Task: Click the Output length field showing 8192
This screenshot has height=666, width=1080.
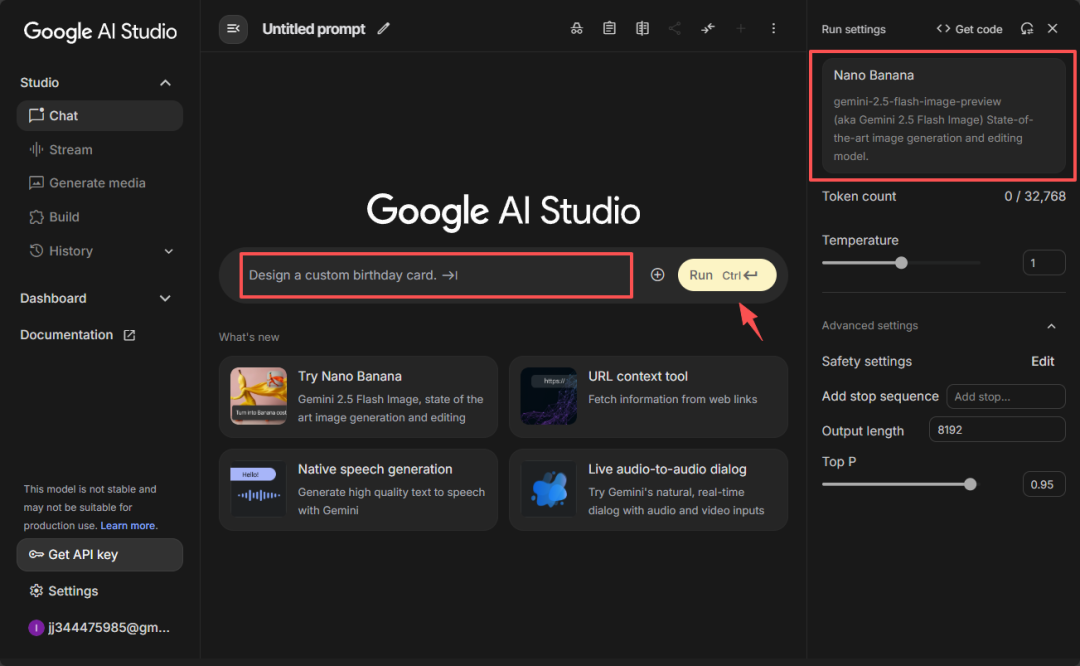Action: 997,430
